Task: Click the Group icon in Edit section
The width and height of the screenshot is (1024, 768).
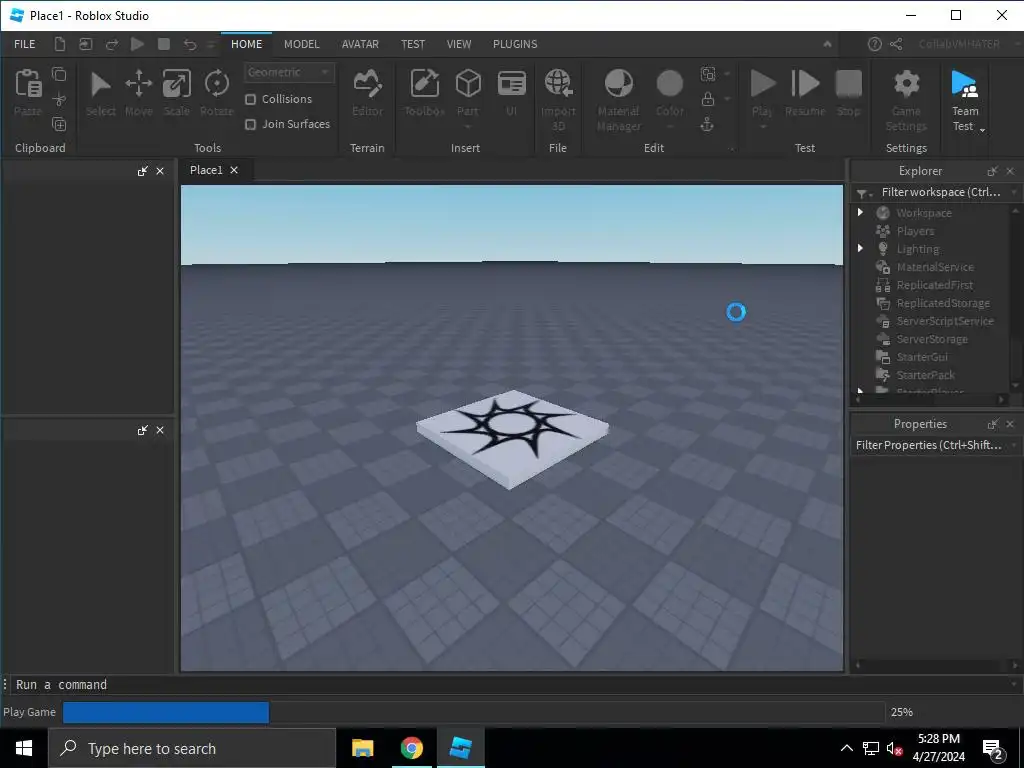Action: pyautogui.click(x=708, y=74)
